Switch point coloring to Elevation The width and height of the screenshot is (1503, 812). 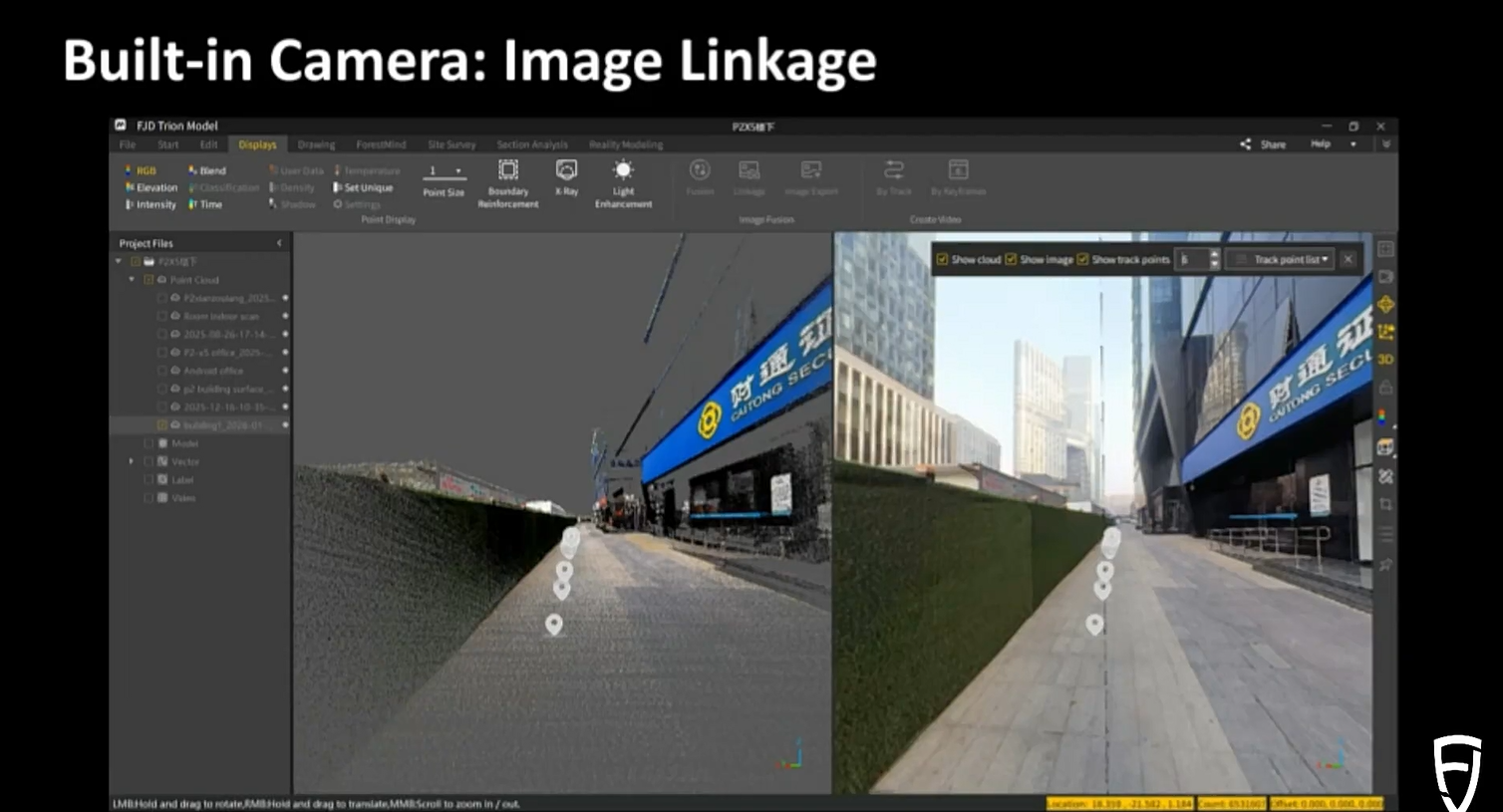[x=150, y=187]
